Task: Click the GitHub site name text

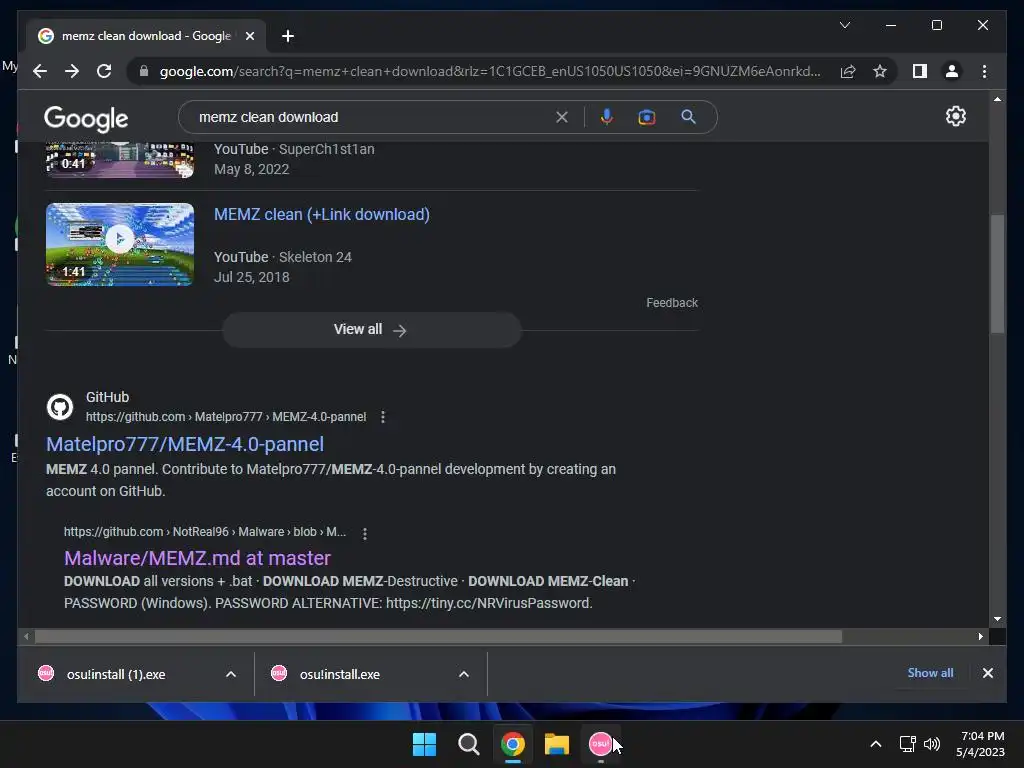Action: [x=108, y=397]
